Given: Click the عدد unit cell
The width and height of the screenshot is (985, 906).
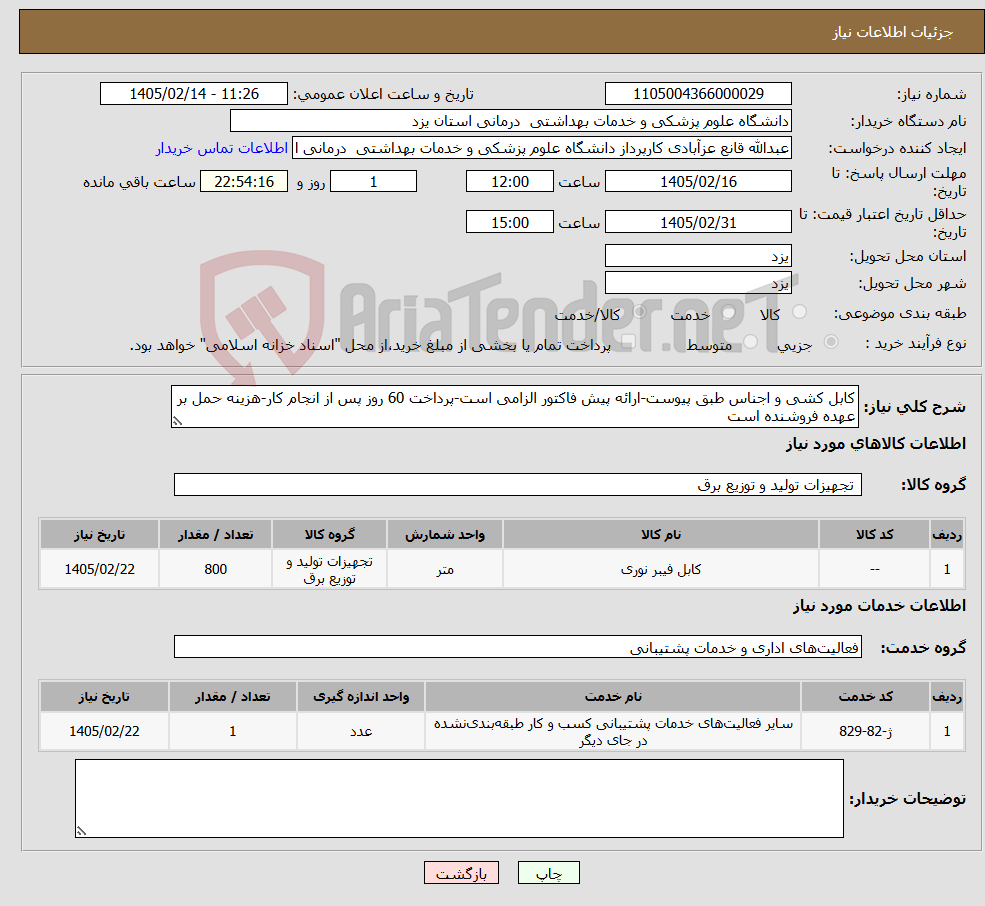Looking at the screenshot, I should coord(361,731).
